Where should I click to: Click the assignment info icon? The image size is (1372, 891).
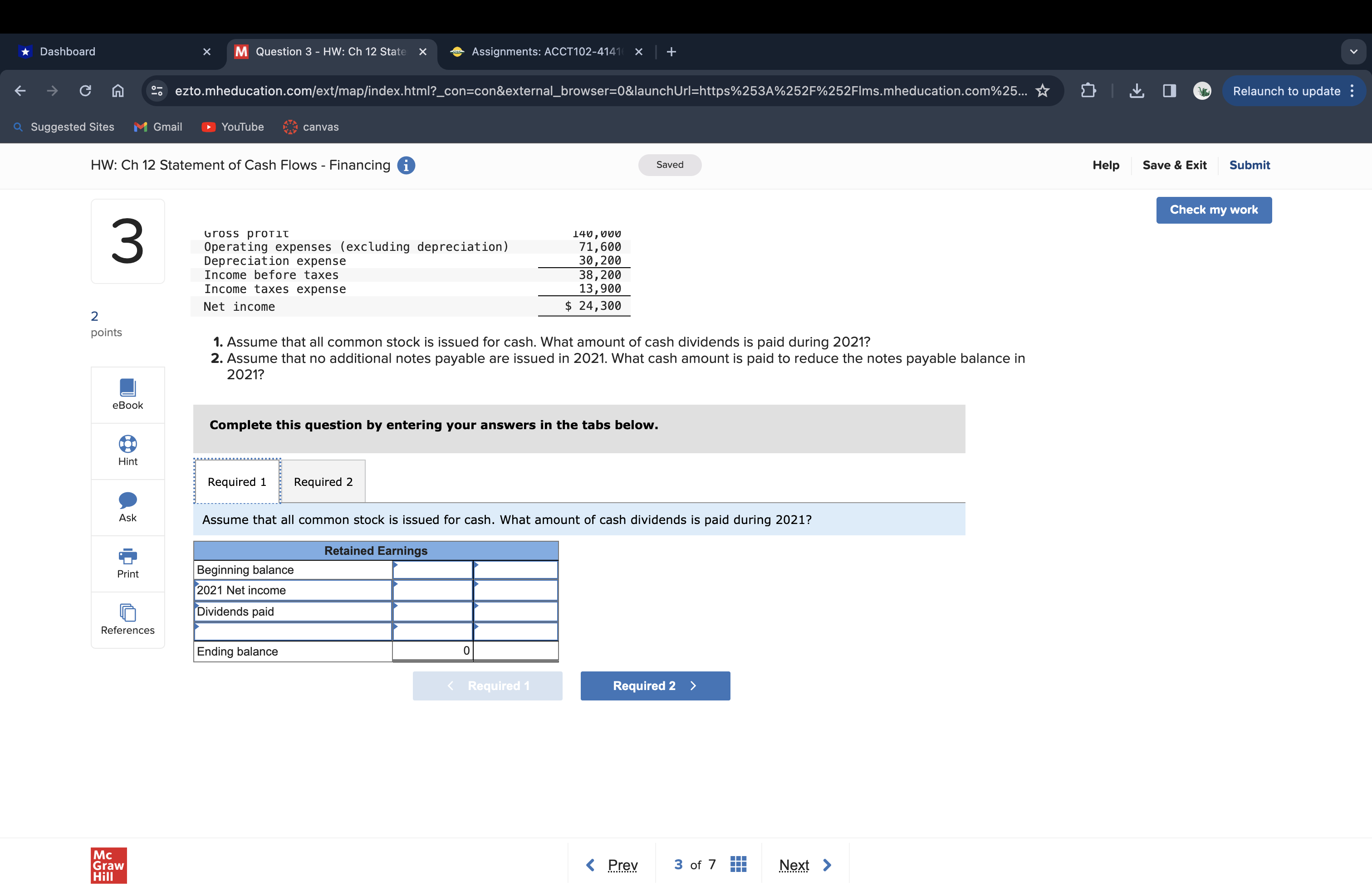click(406, 166)
